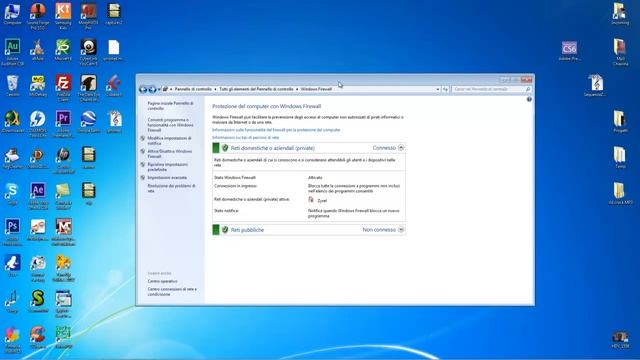The height and width of the screenshot is (360, 640).
Task: Launch the FileZilla Client desktop shortcut
Action: pyautogui.click(x=63, y=88)
